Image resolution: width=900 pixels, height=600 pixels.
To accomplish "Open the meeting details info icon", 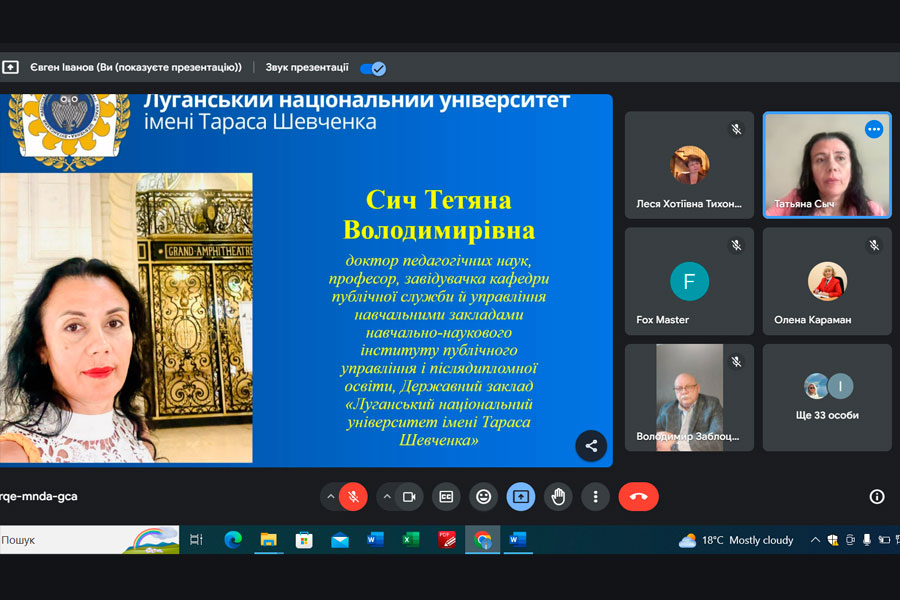I will (877, 497).
